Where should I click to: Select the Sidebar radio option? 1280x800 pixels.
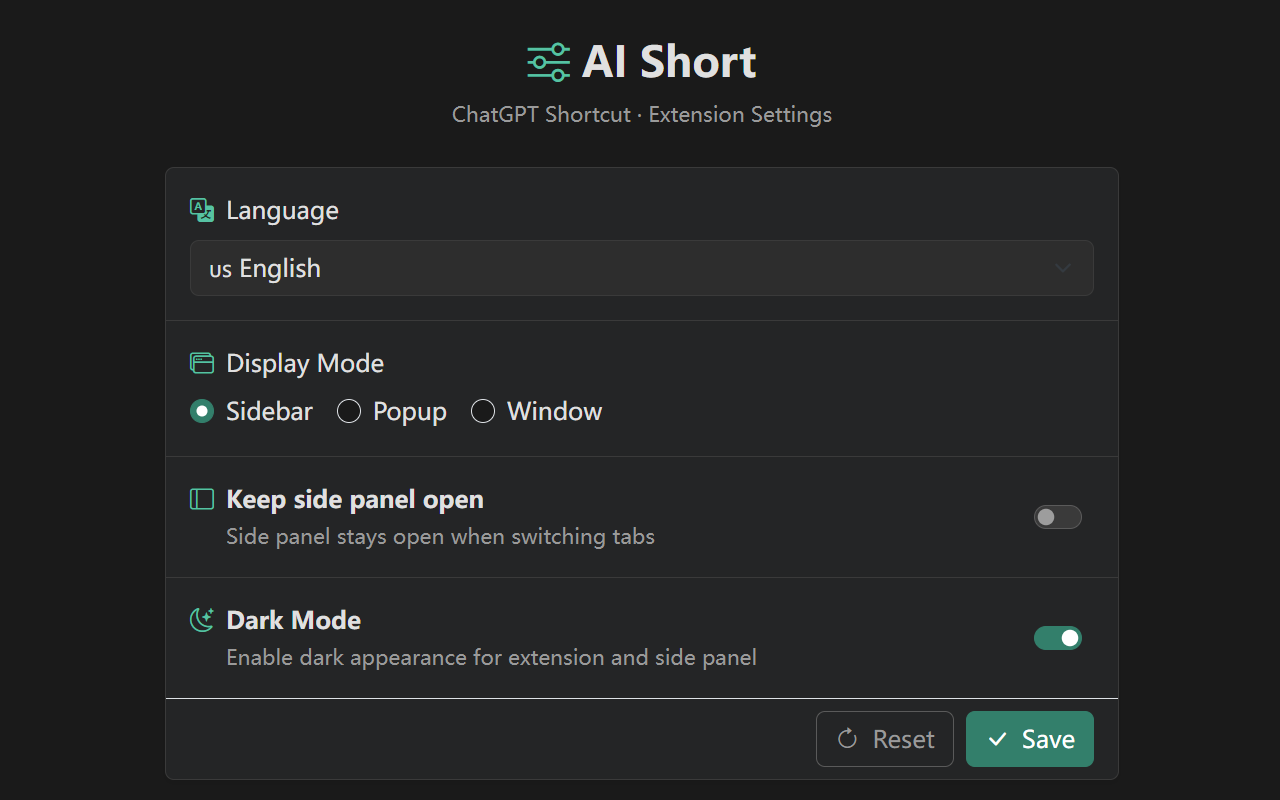202,411
